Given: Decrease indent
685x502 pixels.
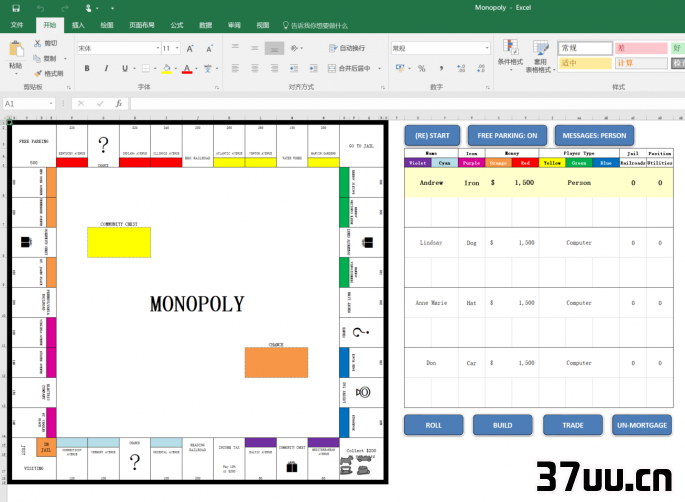Looking at the screenshot, I should pyautogui.click(x=294, y=68).
